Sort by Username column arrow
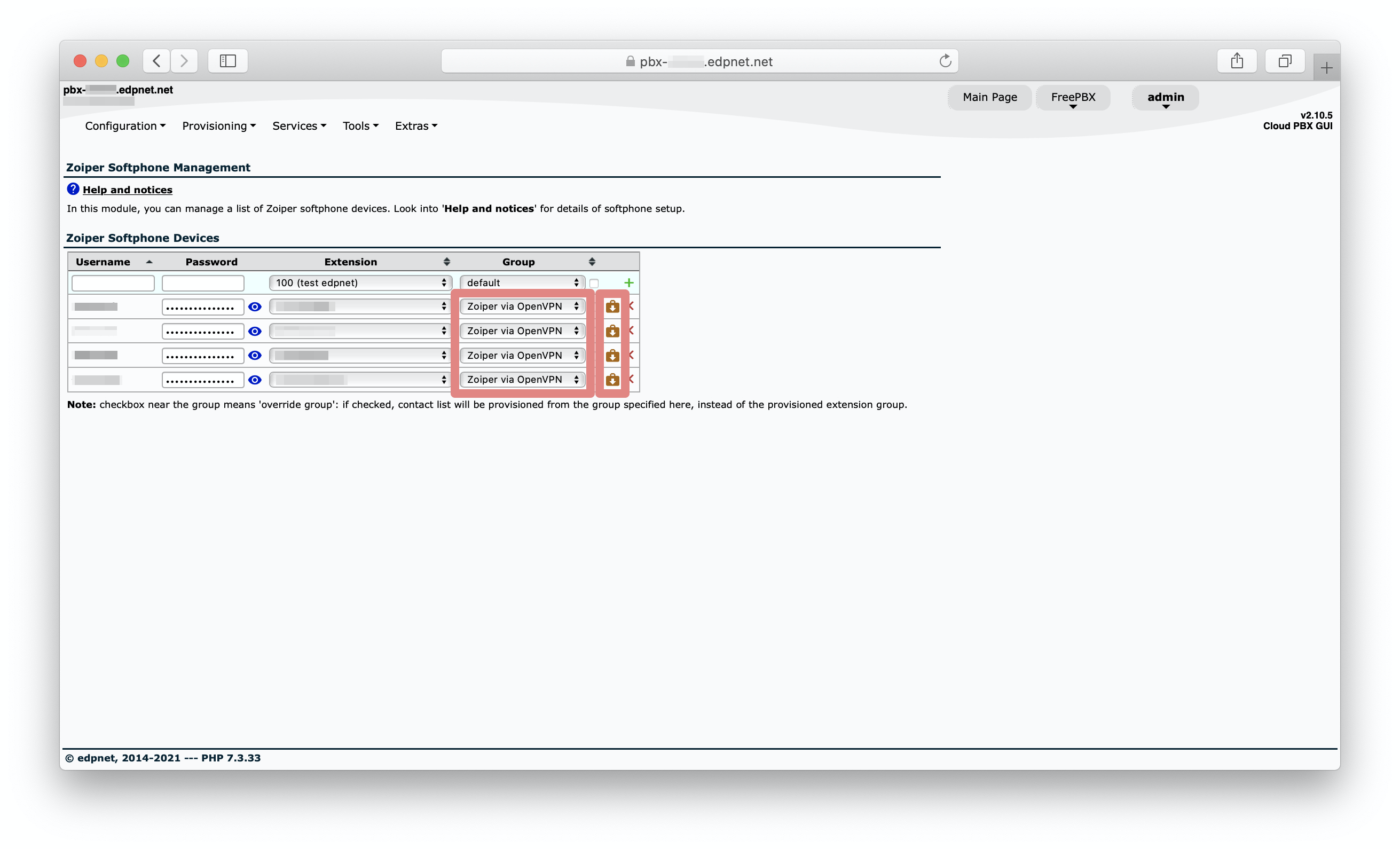 coord(149,262)
